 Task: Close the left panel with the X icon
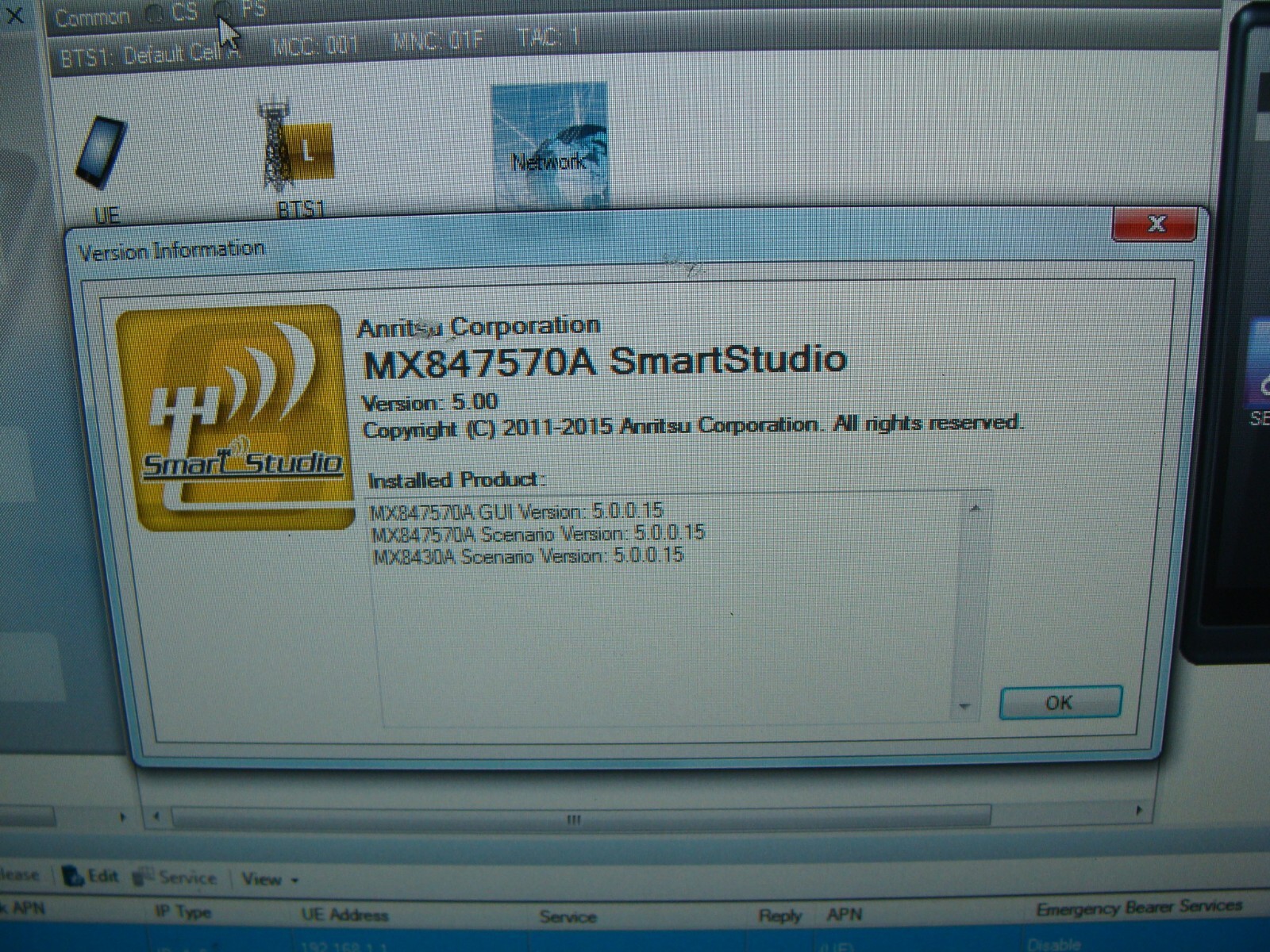click(15, 14)
